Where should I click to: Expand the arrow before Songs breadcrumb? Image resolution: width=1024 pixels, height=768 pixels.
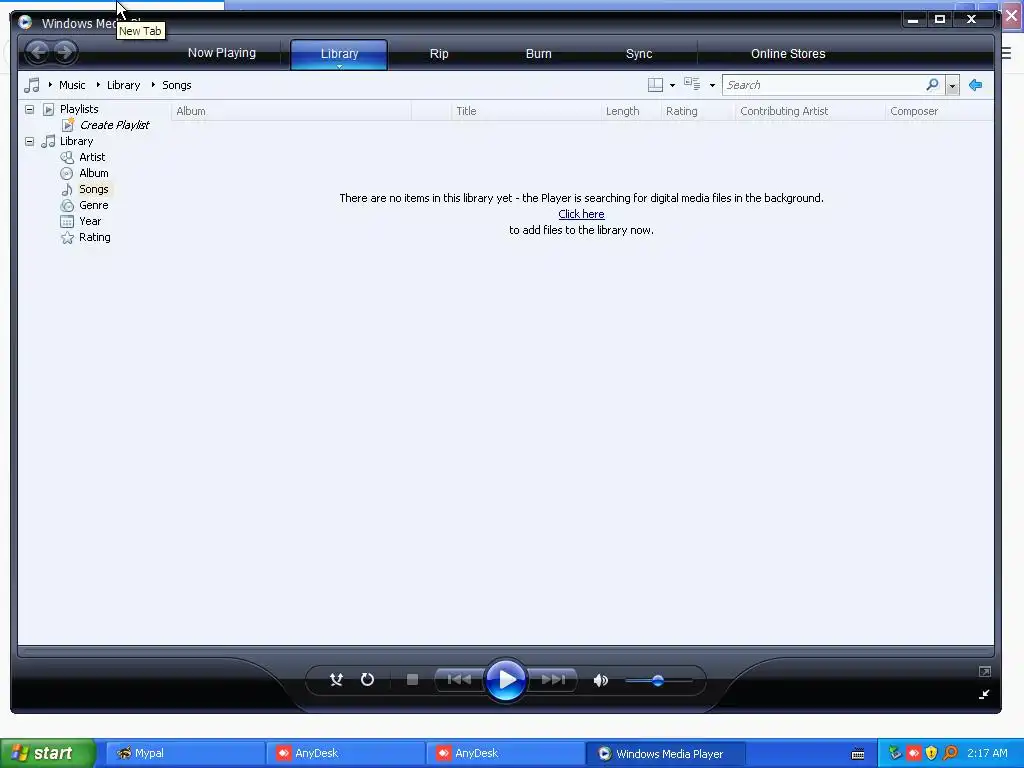(153, 85)
